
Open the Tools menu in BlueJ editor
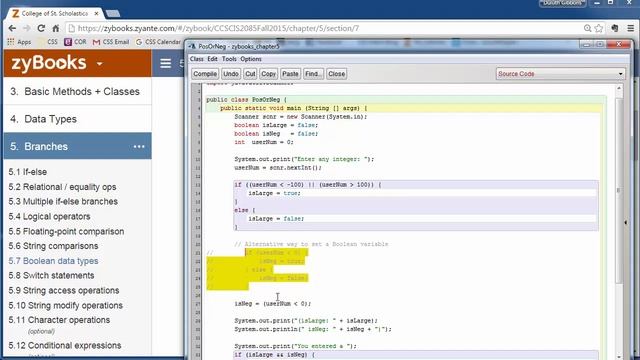(229, 59)
